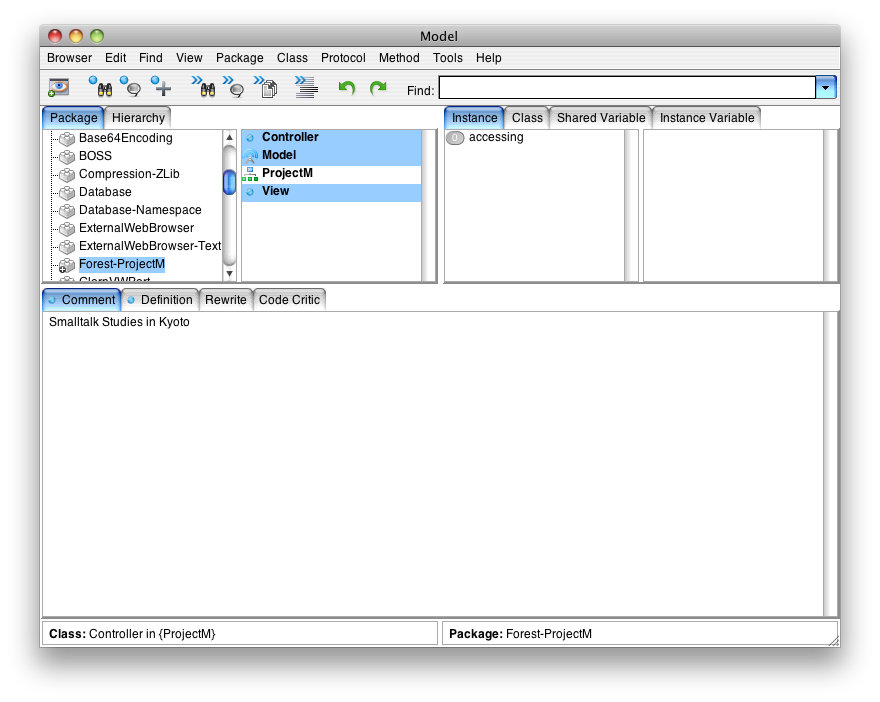Click the Package status bar field

point(639,634)
